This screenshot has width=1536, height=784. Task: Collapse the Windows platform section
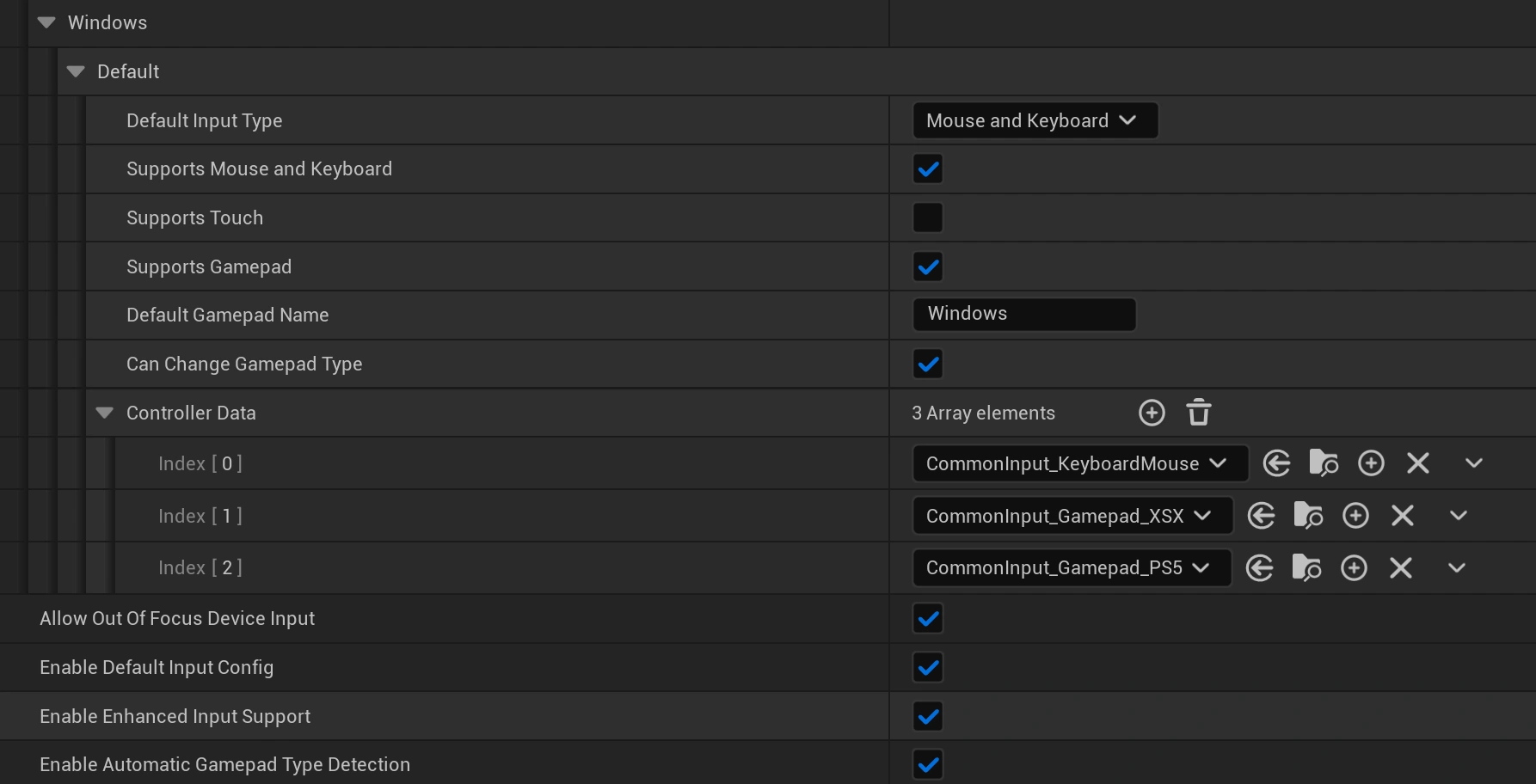point(46,23)
